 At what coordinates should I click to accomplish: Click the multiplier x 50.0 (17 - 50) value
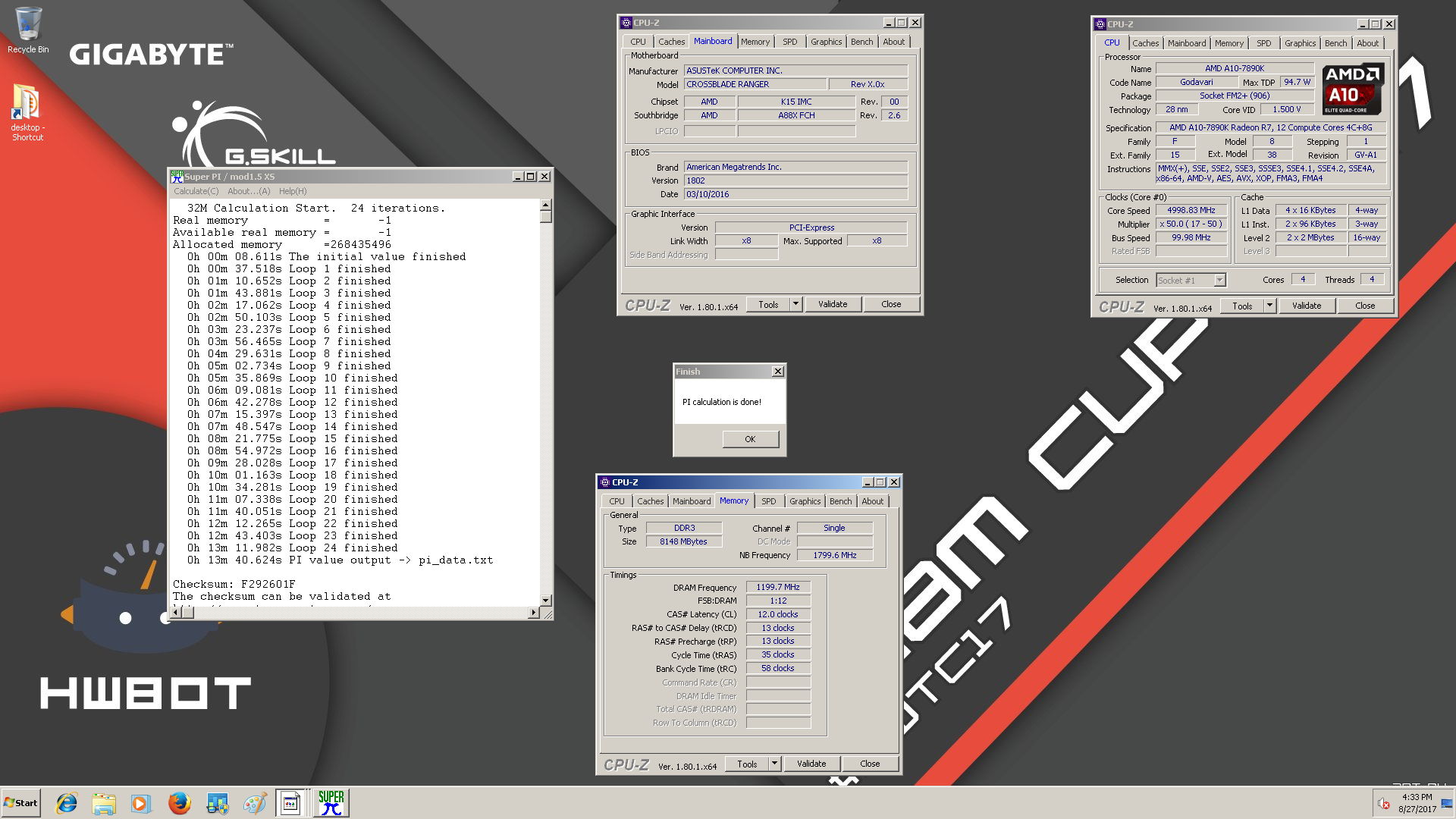point(1191,224)
